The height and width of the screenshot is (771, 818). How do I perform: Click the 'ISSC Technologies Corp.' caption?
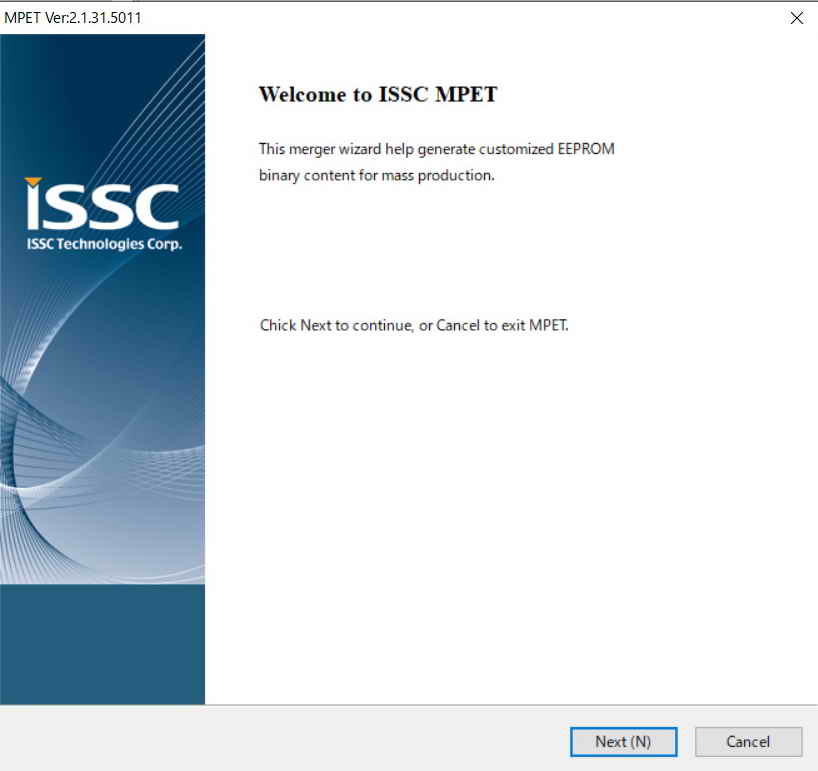104,244
